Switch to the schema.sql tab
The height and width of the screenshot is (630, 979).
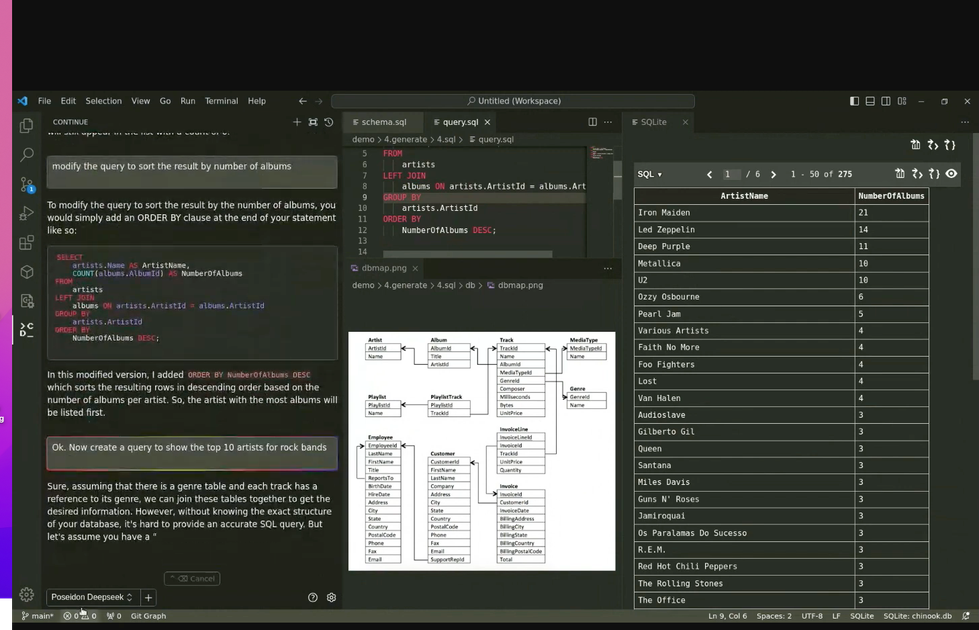coord(383,122)
